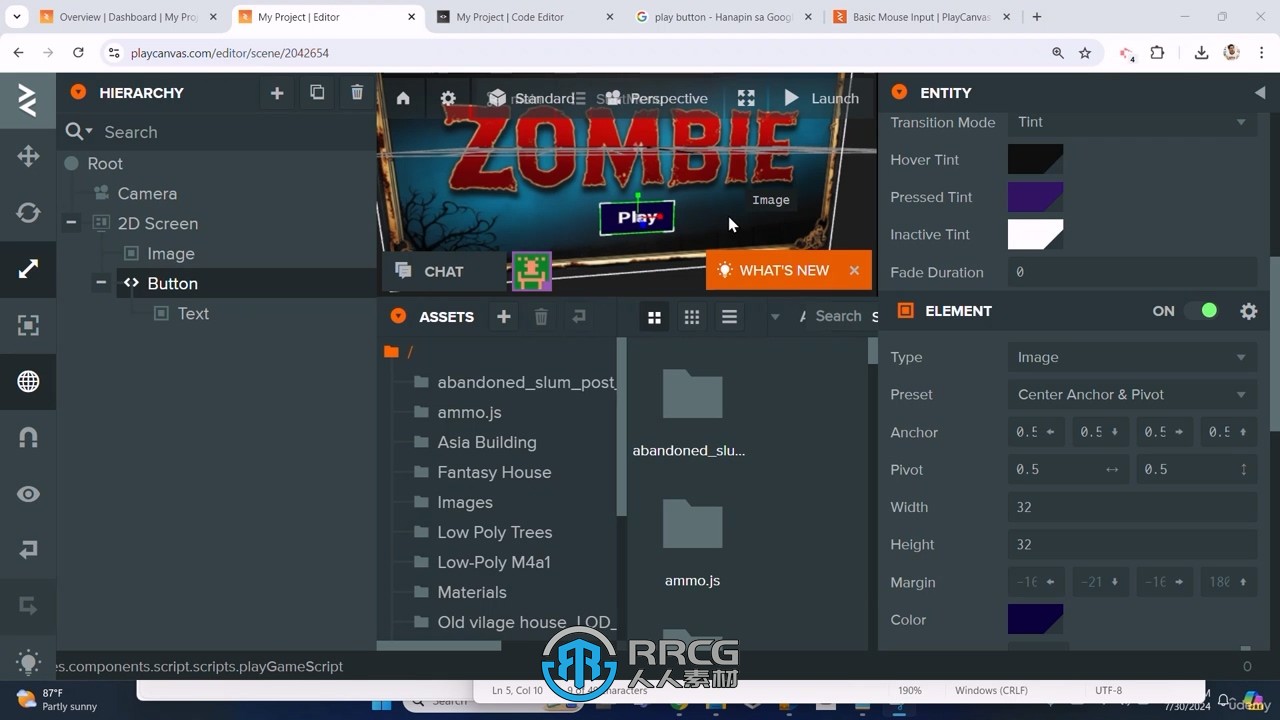Toggle viewport fullscreen icon
The width and height of the screenshot is (1280, 720).
[x=746, y=98]
